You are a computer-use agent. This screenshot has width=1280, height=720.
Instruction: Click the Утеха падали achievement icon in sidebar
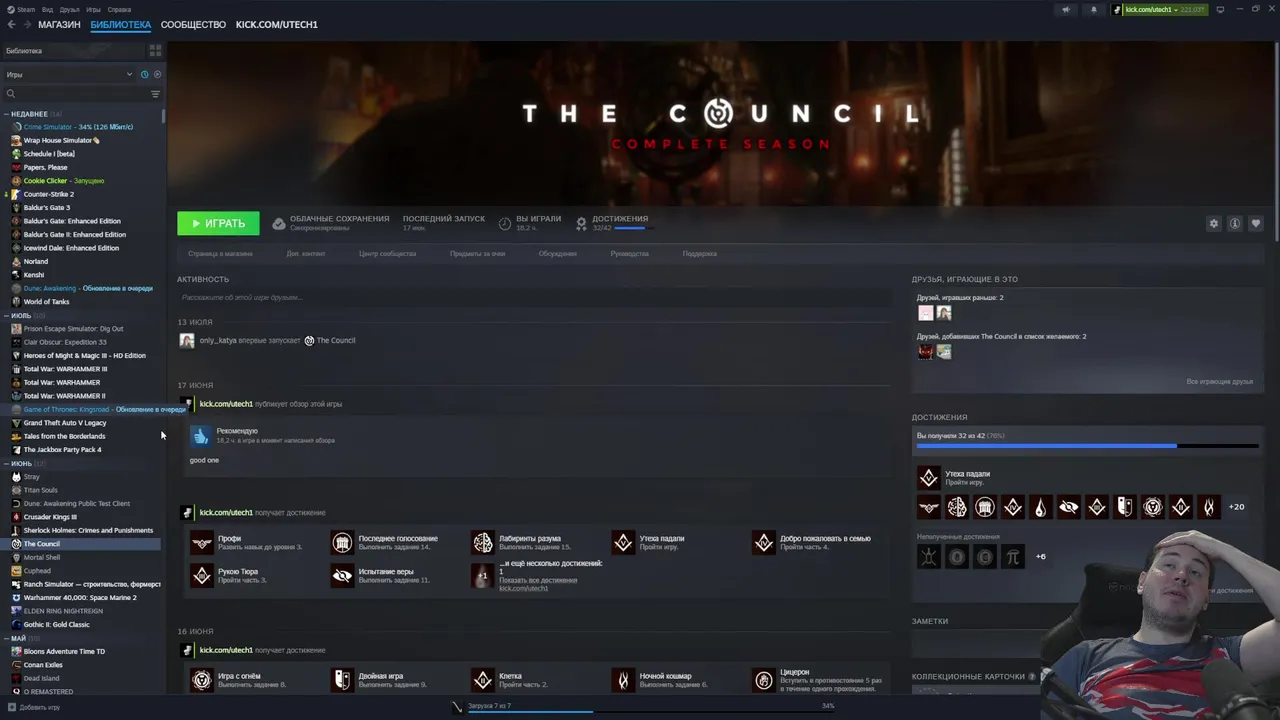pyautogui.click(x=929, y=477)
